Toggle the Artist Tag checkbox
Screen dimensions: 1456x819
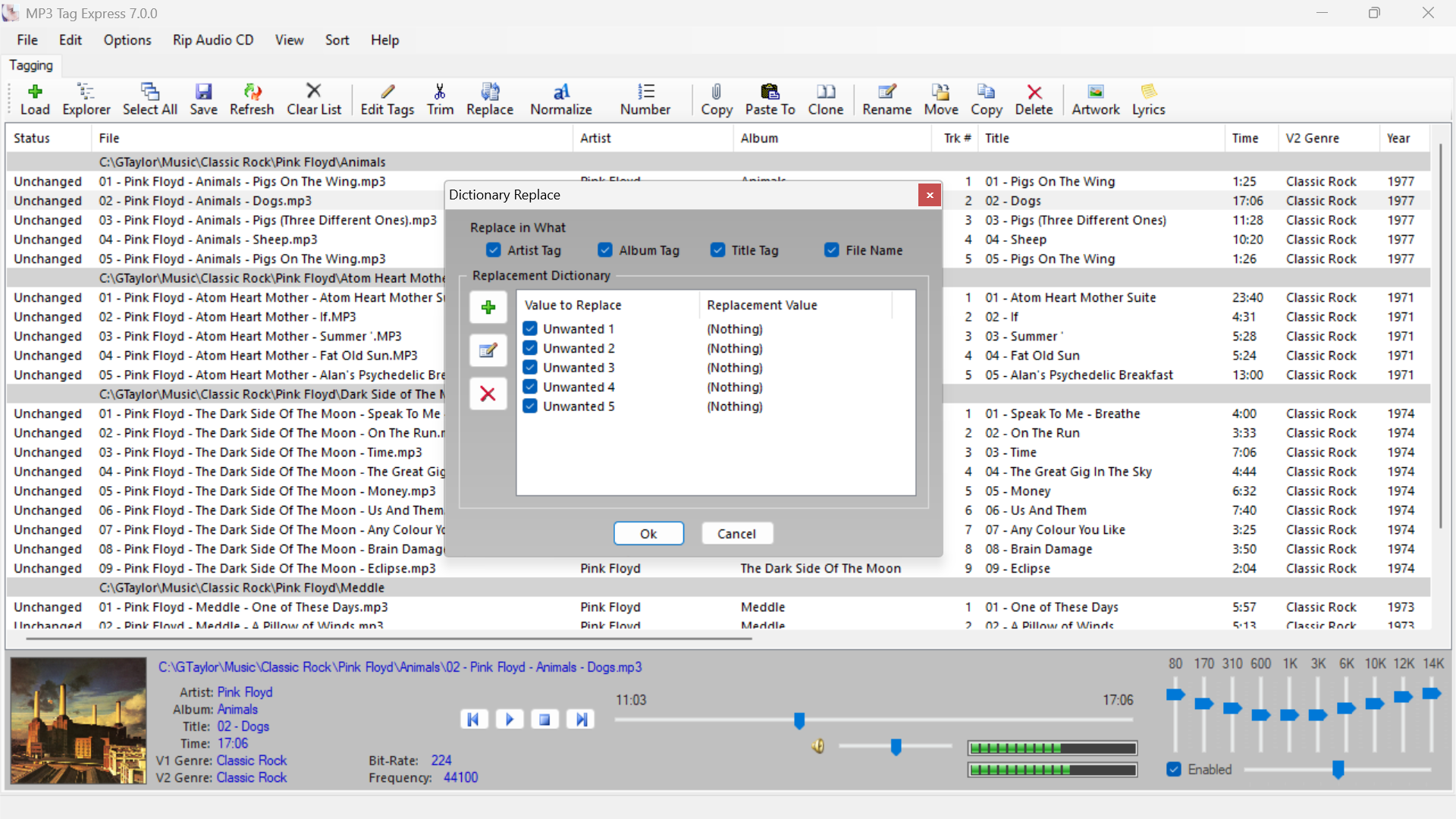pyautogui.click(x=494, y=250)
